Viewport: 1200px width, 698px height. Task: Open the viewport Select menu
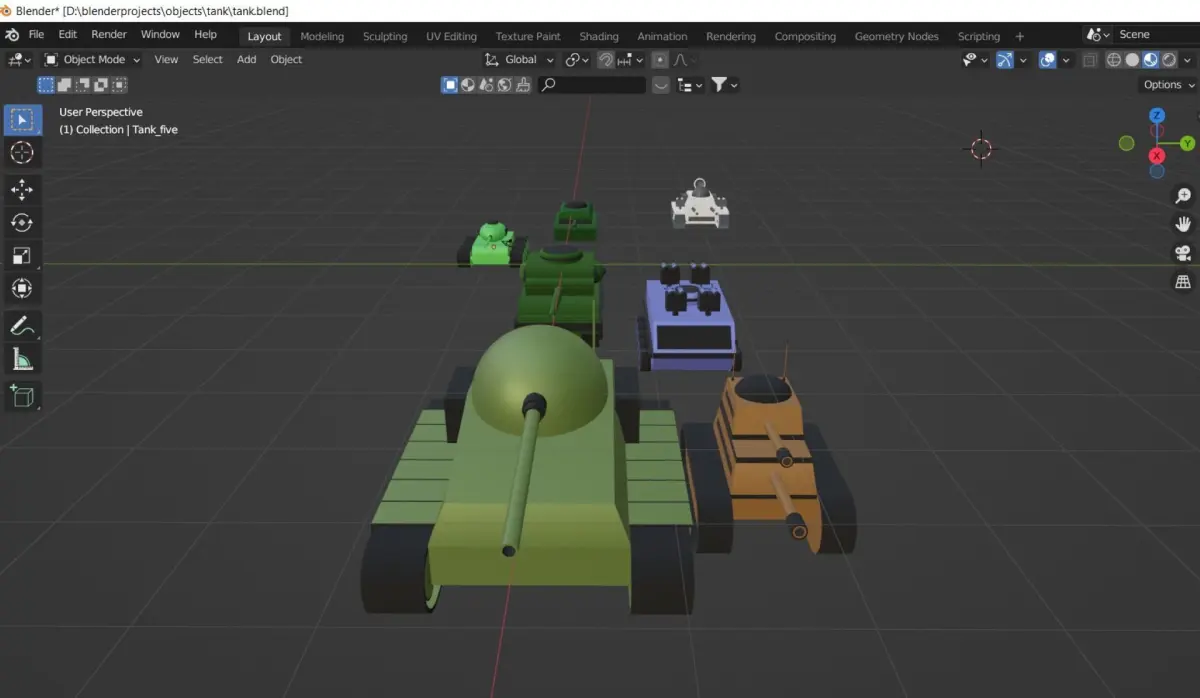207,60
